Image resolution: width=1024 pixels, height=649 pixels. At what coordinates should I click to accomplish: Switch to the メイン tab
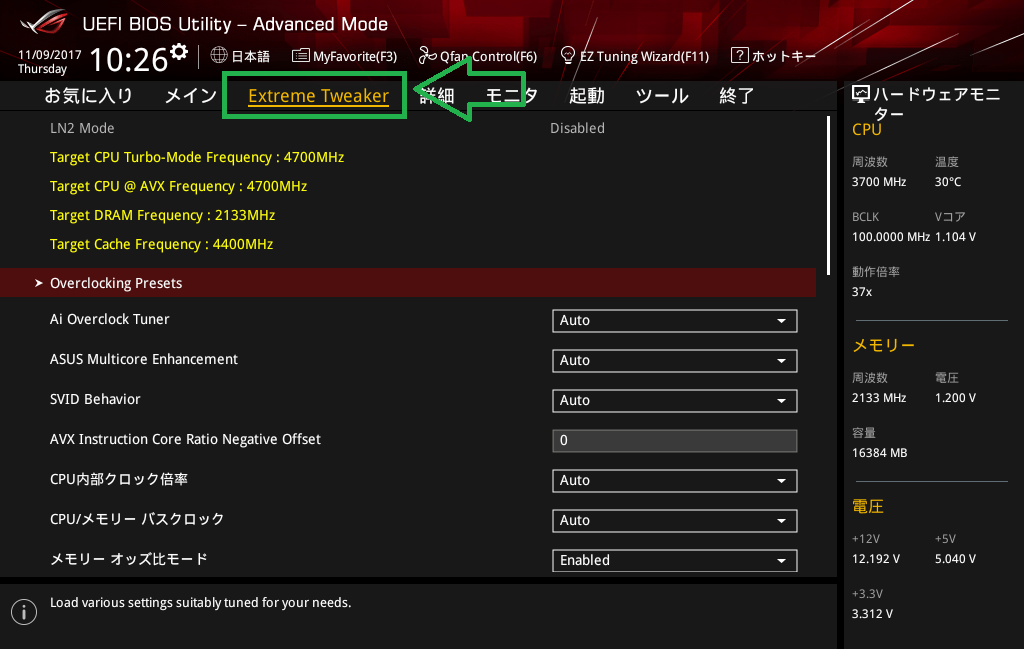(x=191, y=96)
